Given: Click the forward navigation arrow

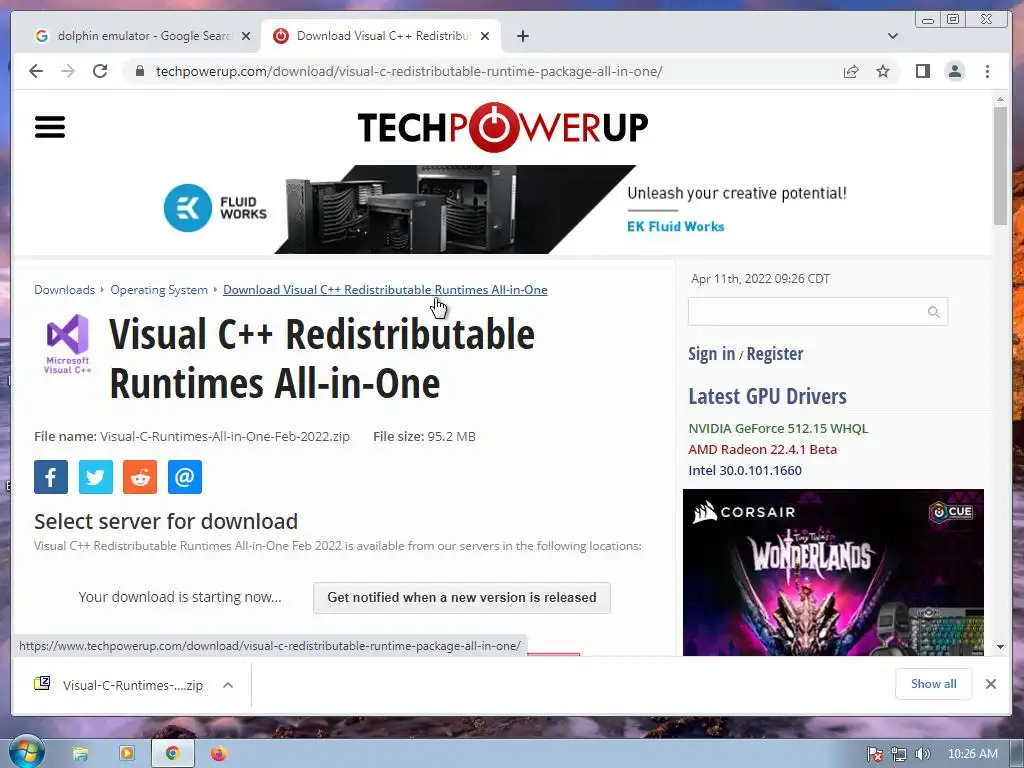Looking at the screenshot, I should click(x=68, y=71).
